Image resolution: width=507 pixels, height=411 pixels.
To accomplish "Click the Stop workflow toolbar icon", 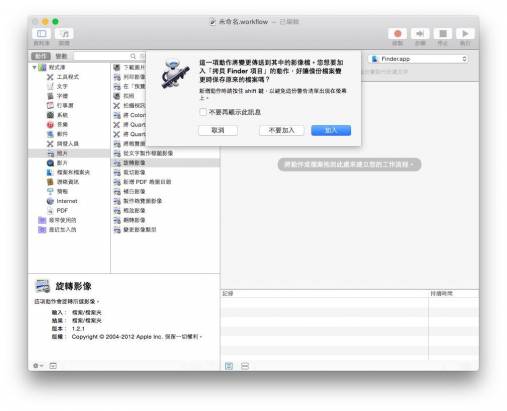I will tap(443, 34).
